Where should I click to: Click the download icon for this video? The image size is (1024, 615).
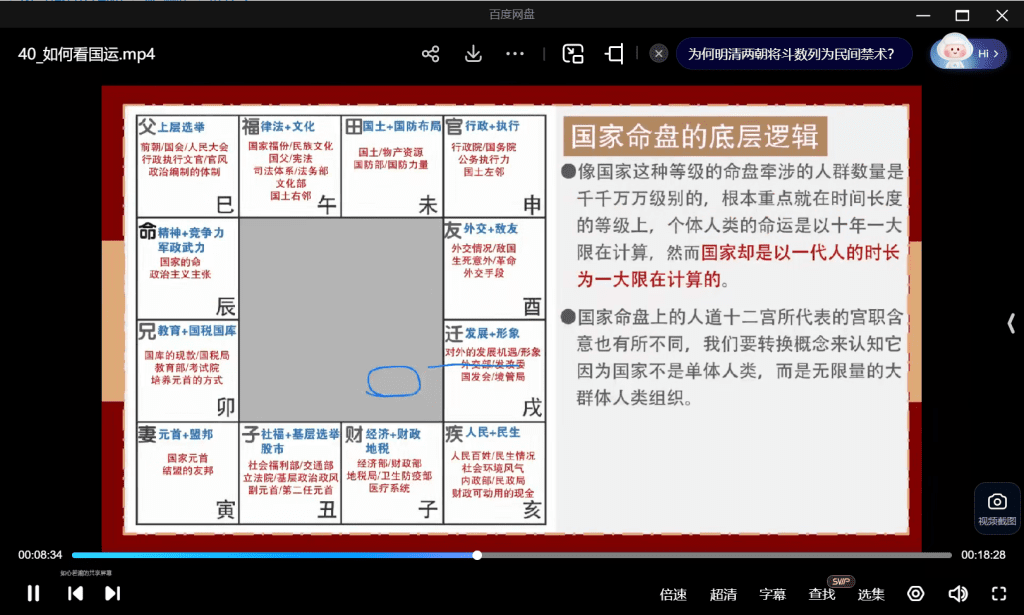tap(474, 54)
